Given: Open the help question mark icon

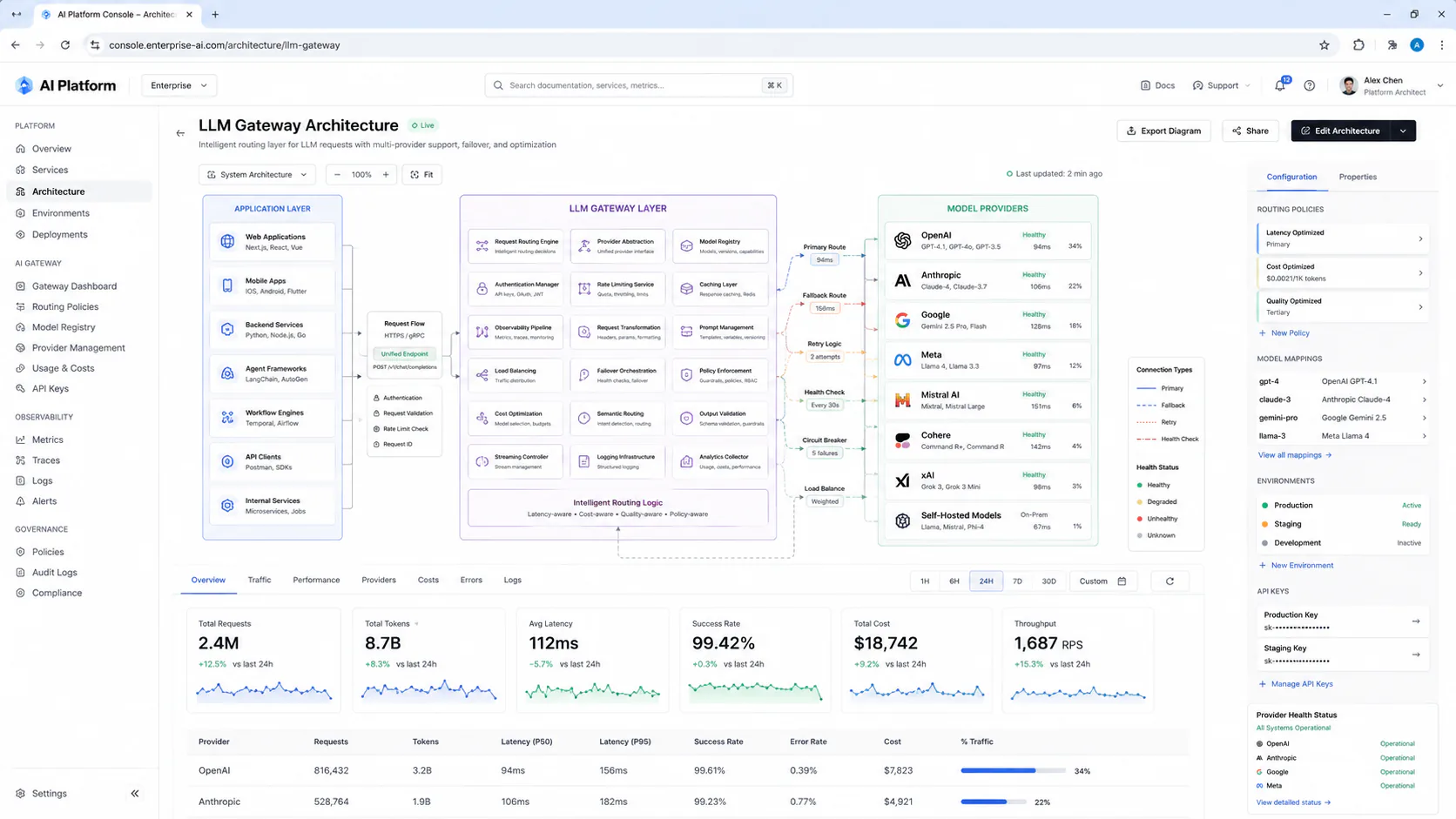Looking at the screenshot, I should [1310, 85].
